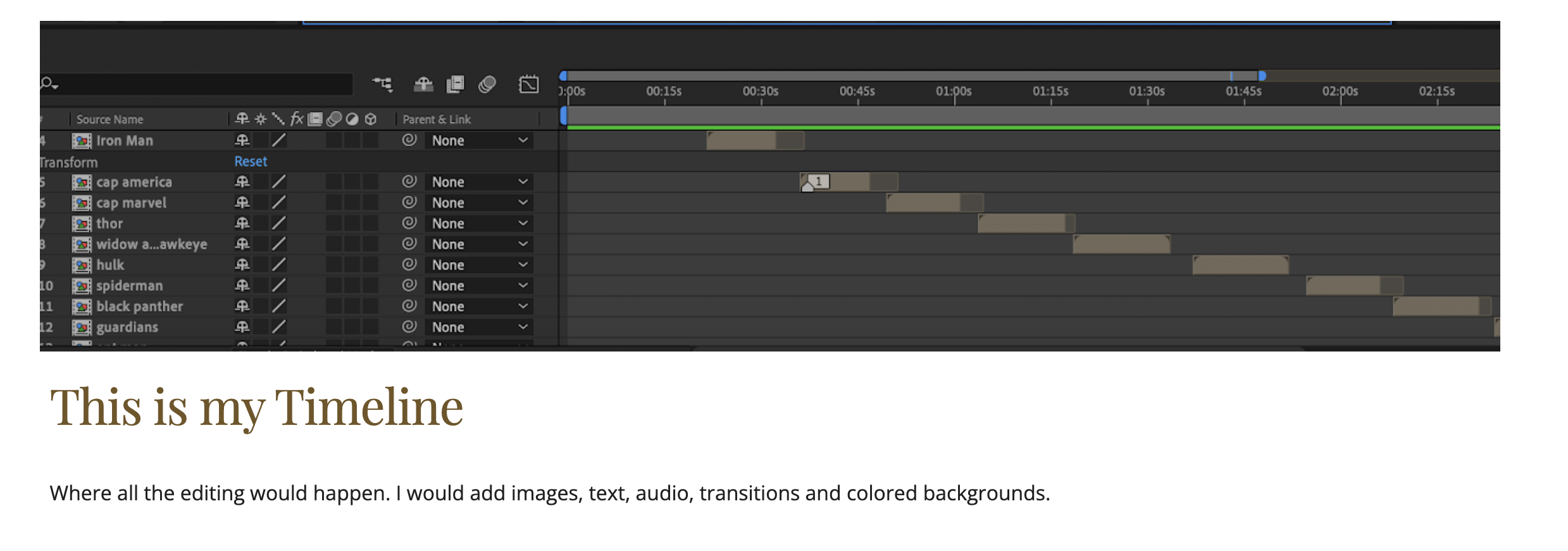1568x551 pixels.
Task: Click the Iron Man layer image icon
Action: (81, 141)
